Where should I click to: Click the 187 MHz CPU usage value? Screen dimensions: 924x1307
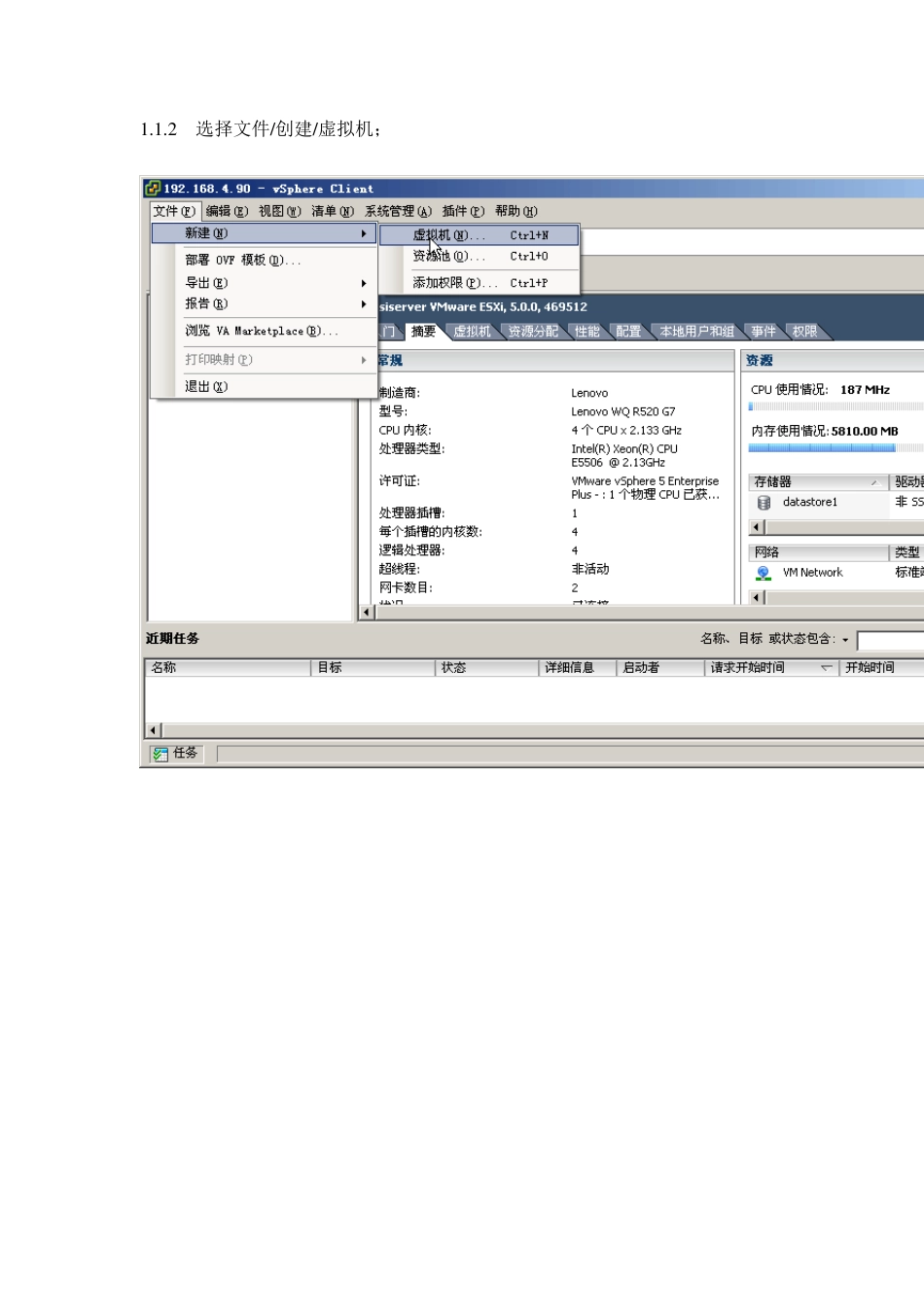point(866,390)
